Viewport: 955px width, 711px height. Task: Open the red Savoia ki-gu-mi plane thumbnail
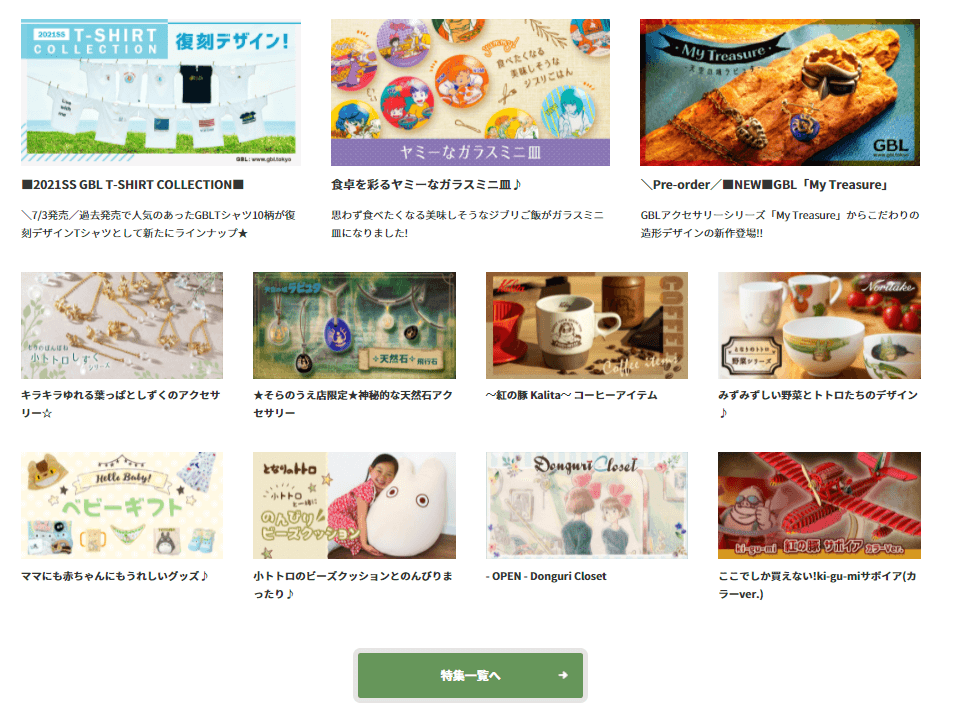point(819,505)
